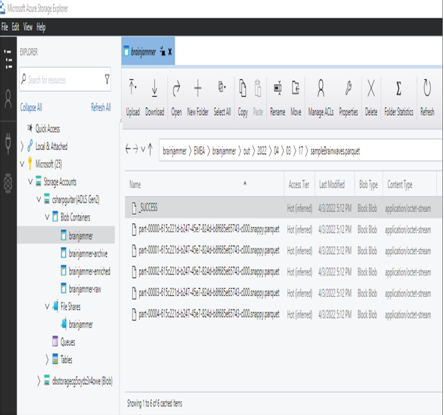Create a New Folder from toolbar
The width and height of the screenshot is (444, 415).
point(198,98)
